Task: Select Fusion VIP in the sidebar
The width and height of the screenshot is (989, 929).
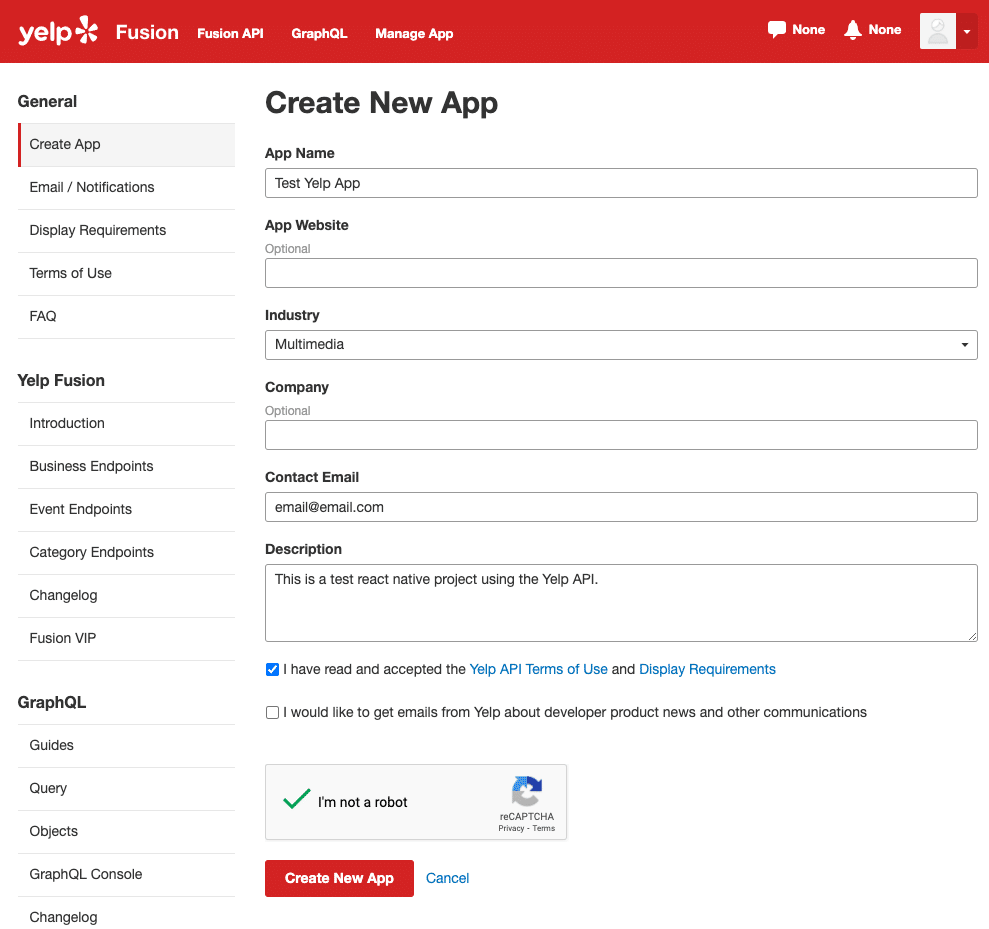Action: pos(63,638)
